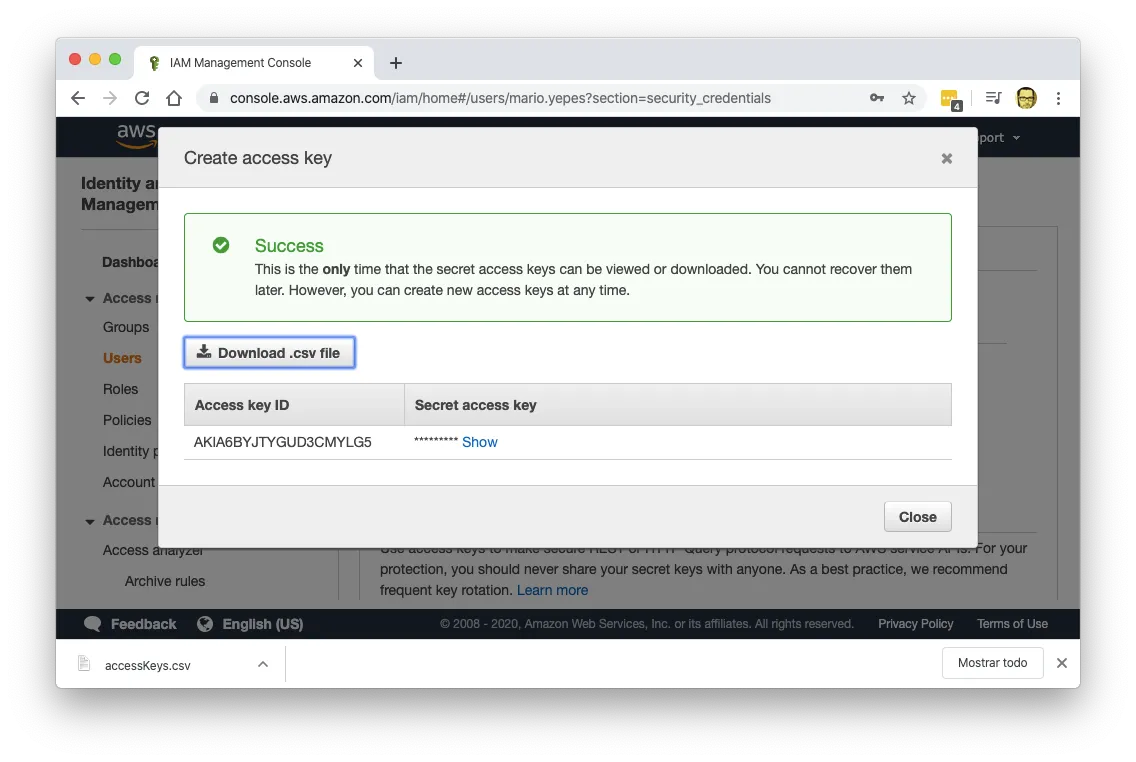Open the Support dropdown arrow
1136x762 pixels.
pyautogui.click(x=1016, y=138)
